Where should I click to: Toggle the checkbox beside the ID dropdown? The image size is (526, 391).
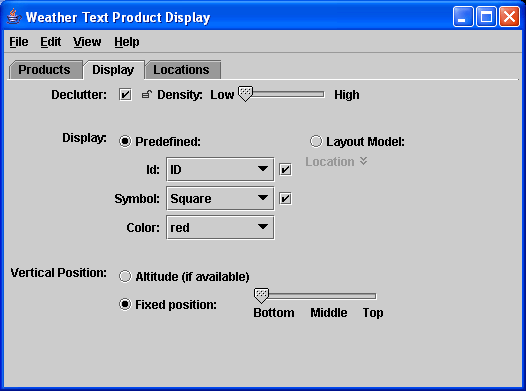point(285,170)
